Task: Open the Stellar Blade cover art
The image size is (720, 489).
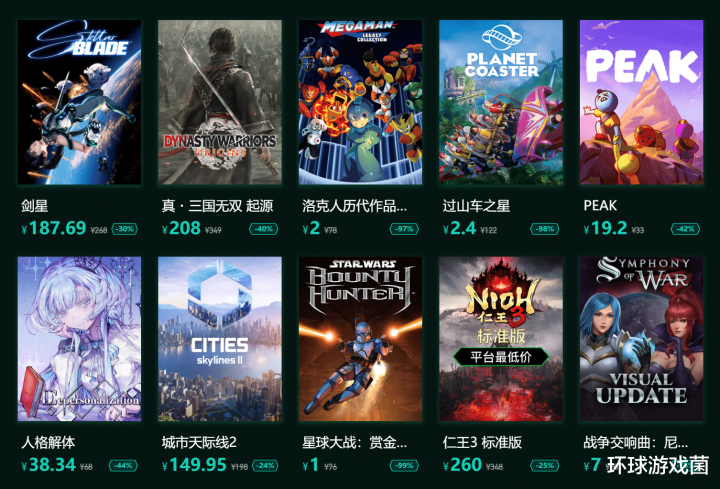Action: pyautogui.click(x=79, y=102)
